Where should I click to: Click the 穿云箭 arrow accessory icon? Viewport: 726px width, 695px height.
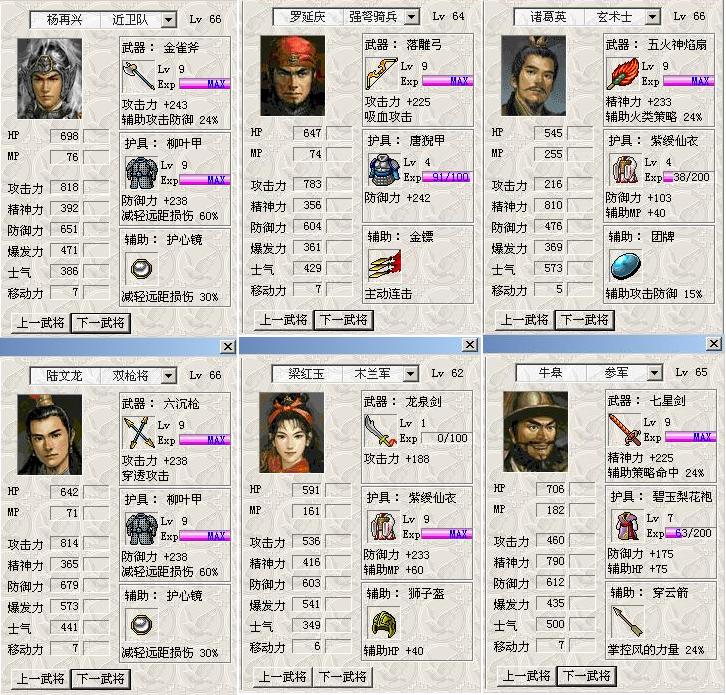pyautogui.click(x=626, y=621)
